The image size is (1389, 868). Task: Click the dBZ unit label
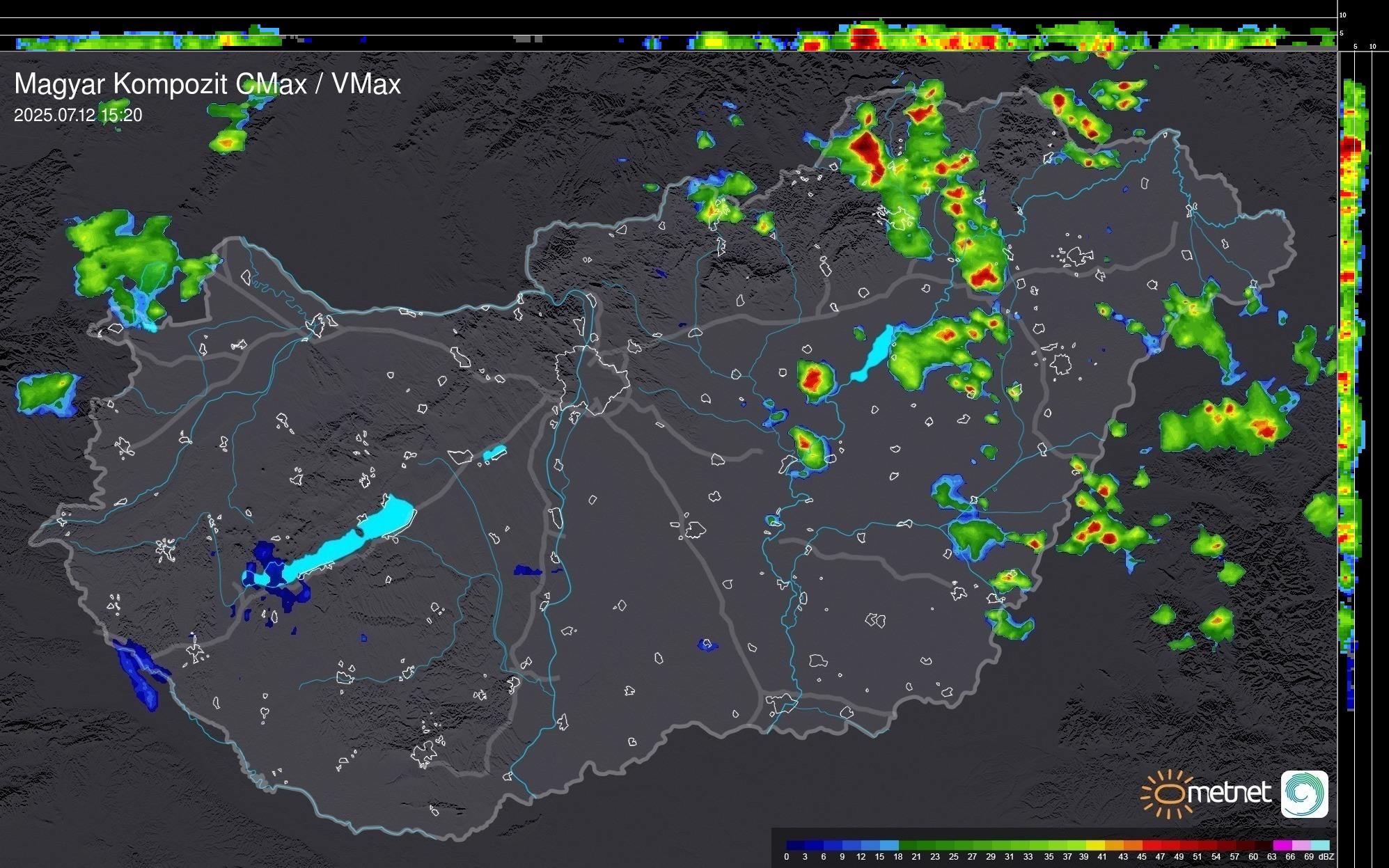pos(1326,857)
